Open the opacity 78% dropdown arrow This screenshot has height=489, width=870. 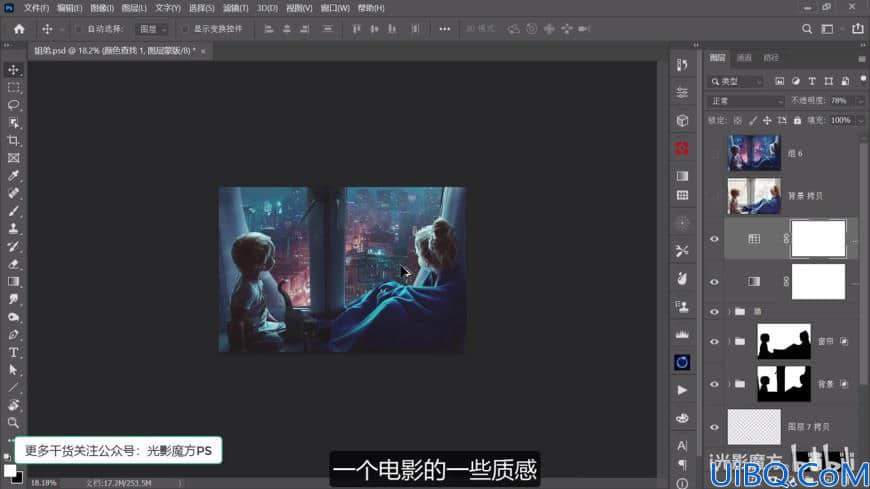[859, 101]
